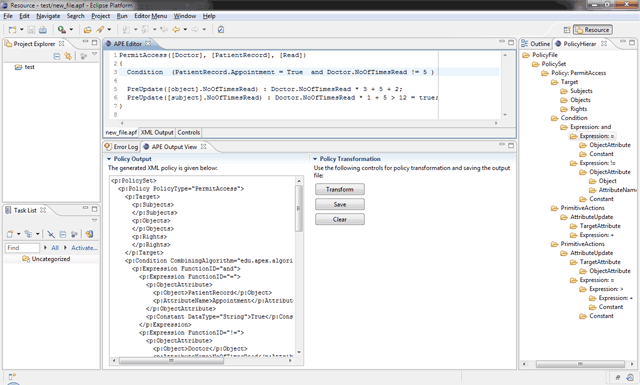This screenshot has width=640, height=385.
Task: Click the Open Perspective icon
Action: [567, 30]
